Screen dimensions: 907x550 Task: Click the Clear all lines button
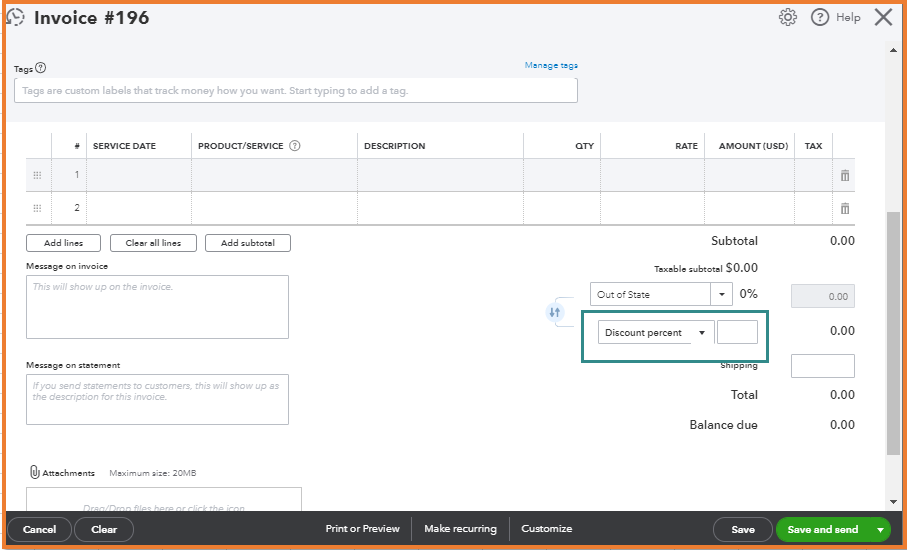click(153, 243)
